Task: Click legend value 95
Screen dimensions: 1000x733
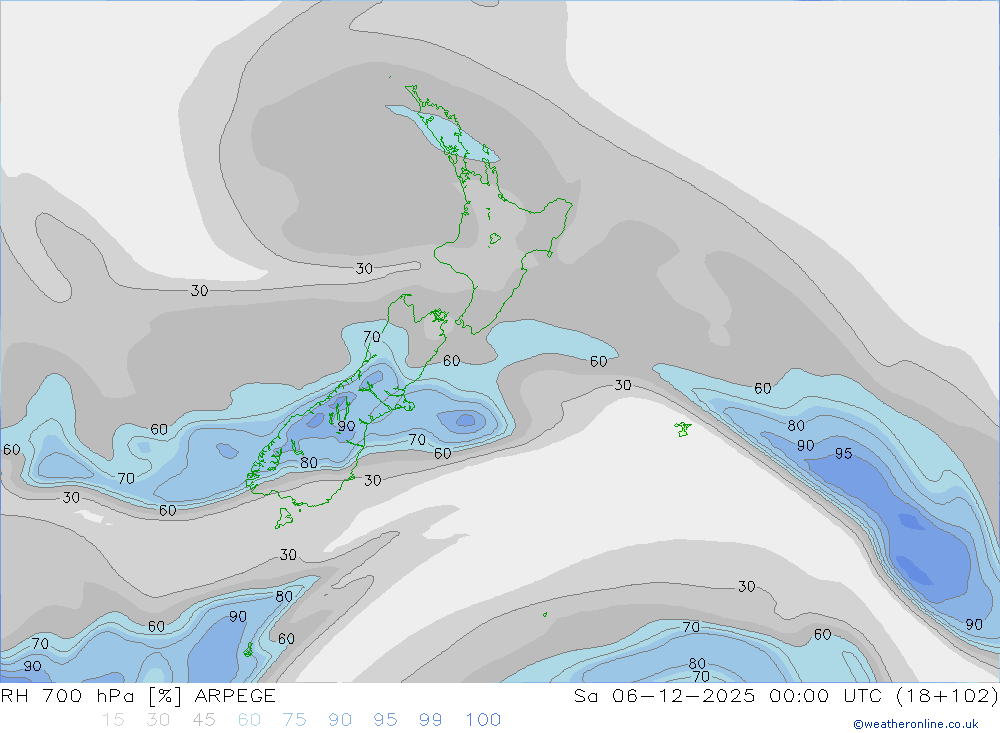Action: [385, 720]
